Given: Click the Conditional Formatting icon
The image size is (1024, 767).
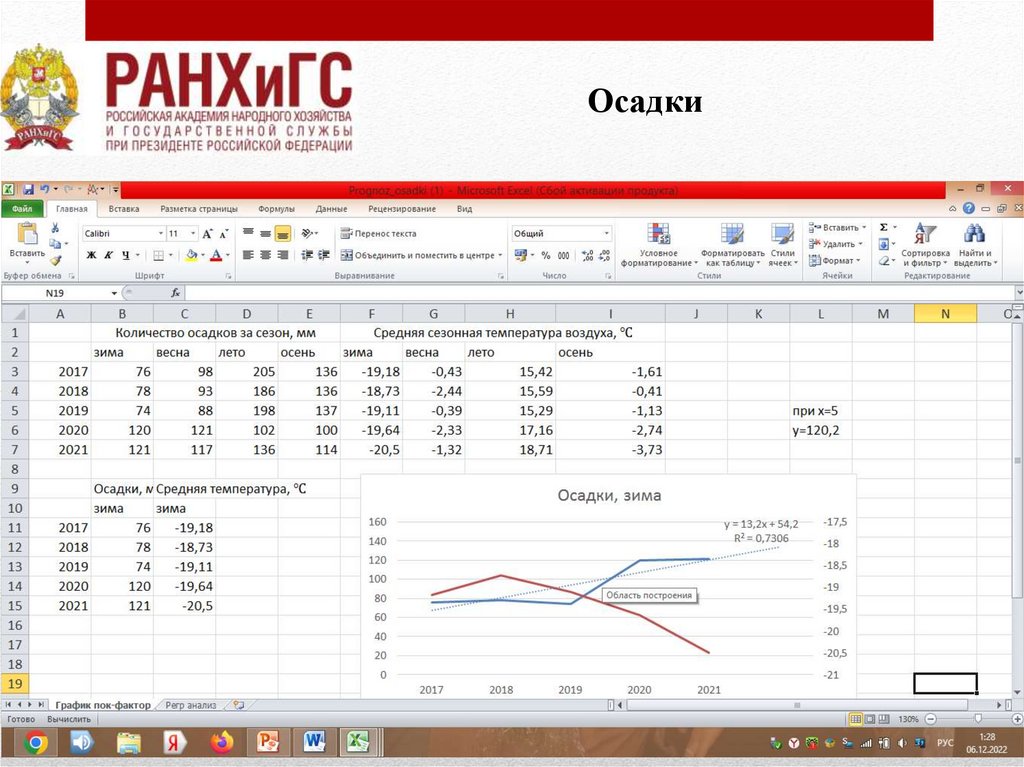Looking at the screenshot, I should 657,236.
